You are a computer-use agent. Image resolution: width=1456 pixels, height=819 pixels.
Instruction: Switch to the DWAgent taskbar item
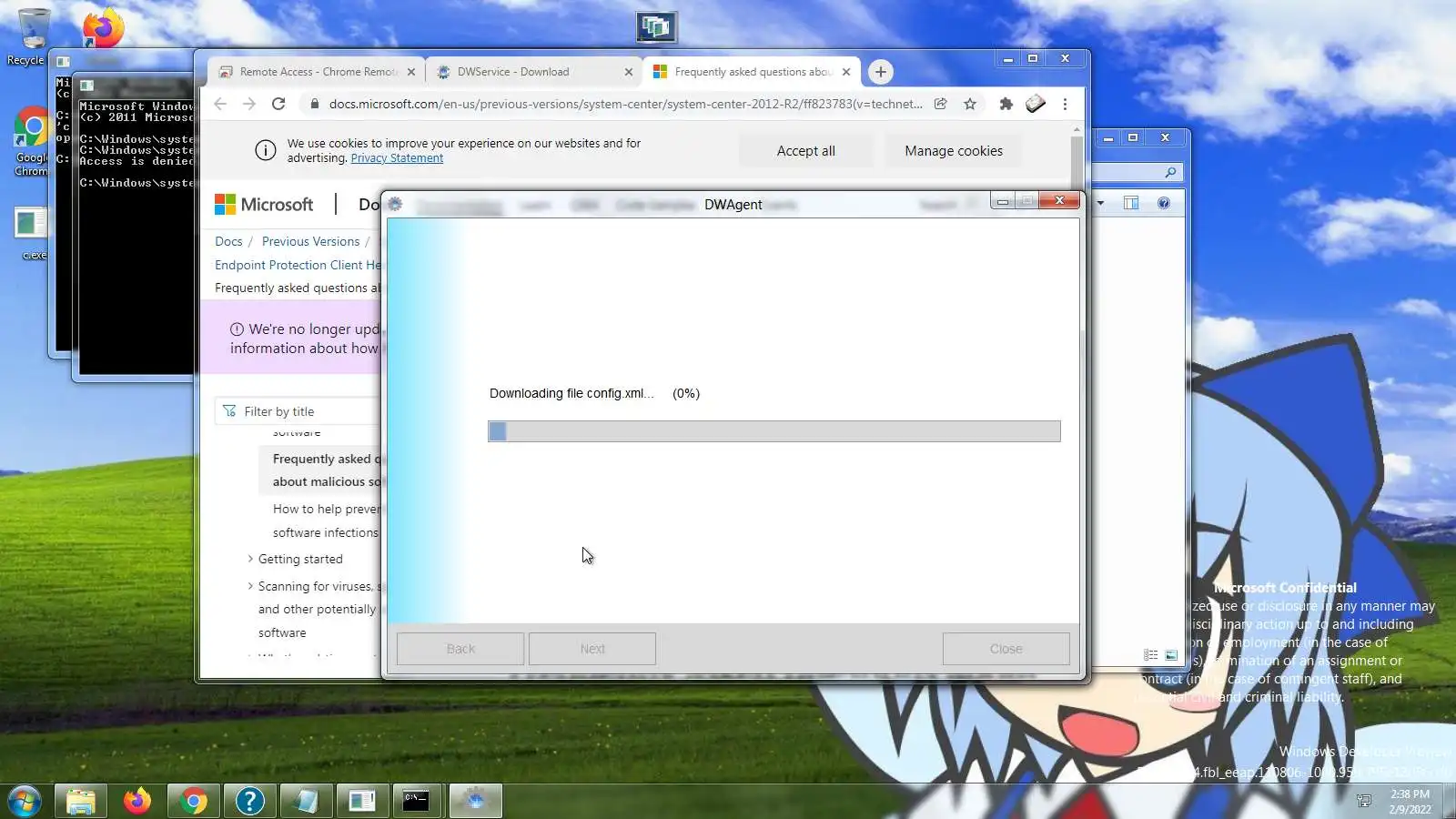[475, 801]
